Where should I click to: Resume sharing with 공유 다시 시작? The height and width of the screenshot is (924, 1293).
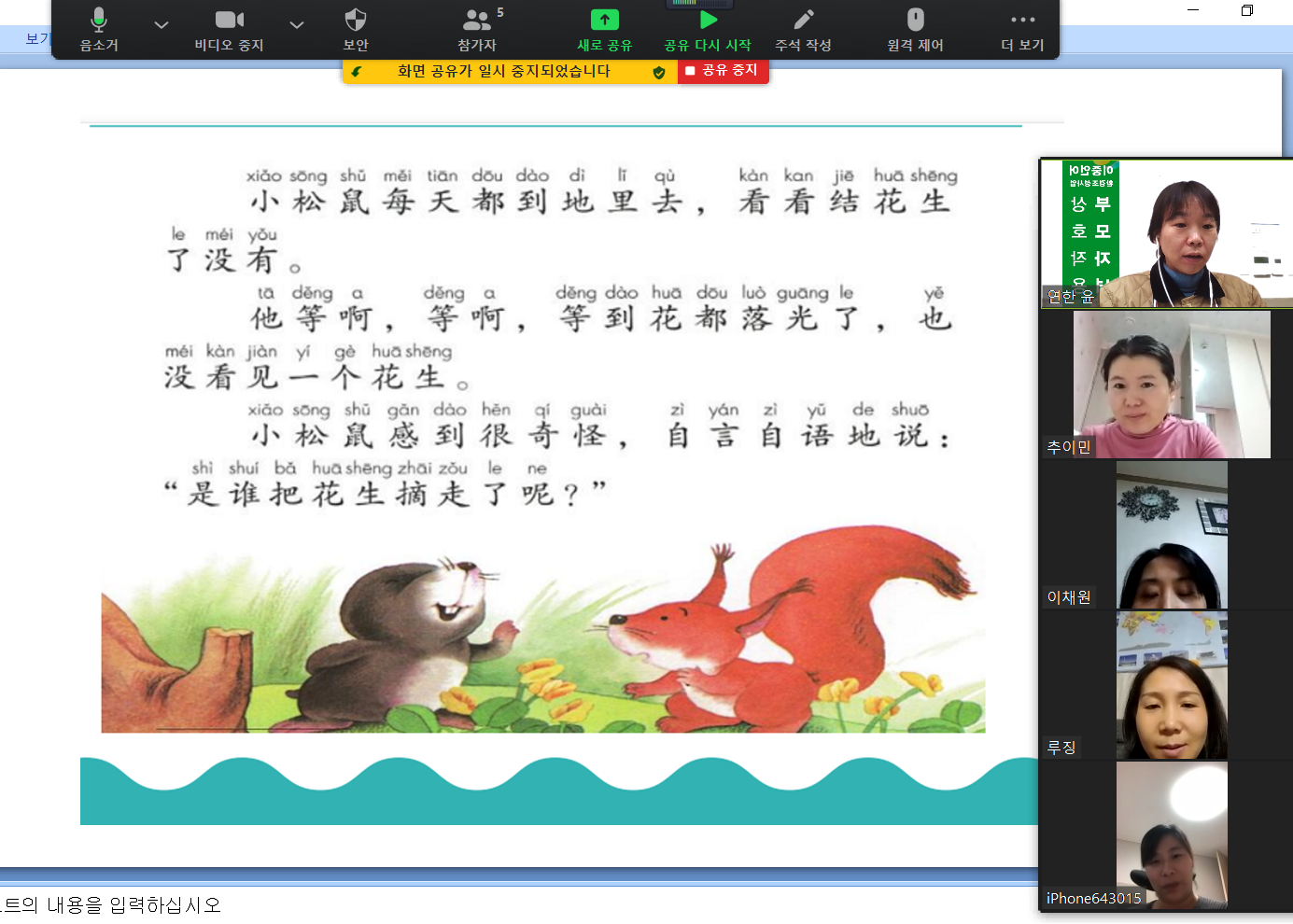[x=708, y=29]
